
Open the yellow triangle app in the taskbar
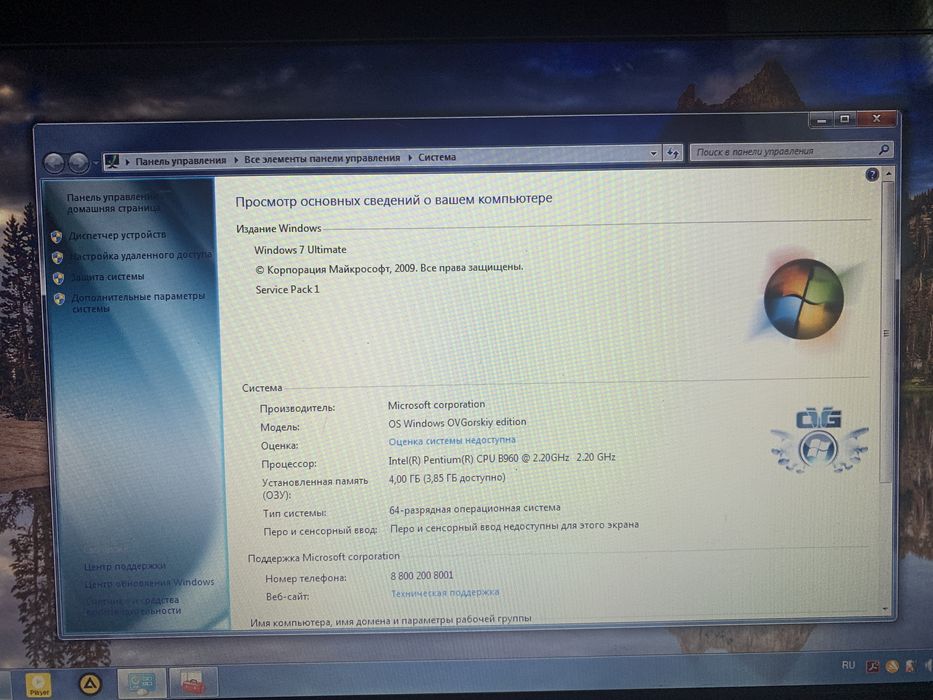tap(90, 685)
